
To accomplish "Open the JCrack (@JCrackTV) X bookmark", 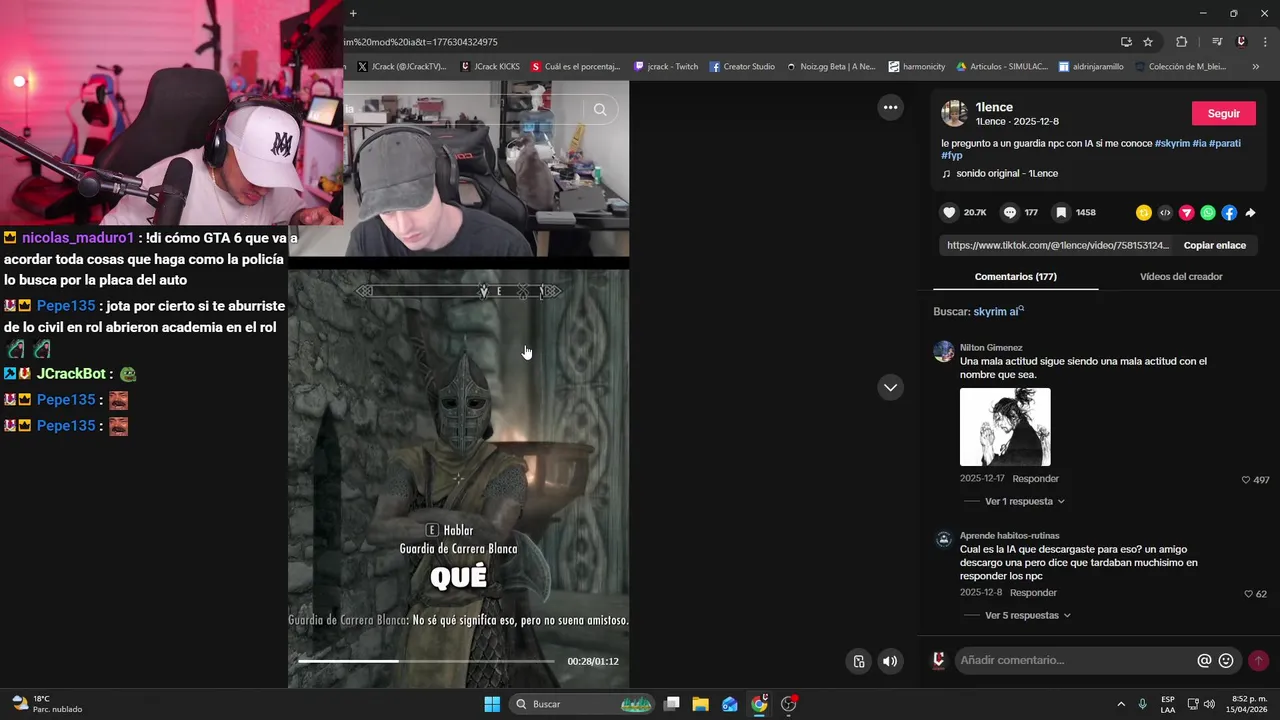I will (402, 67).
